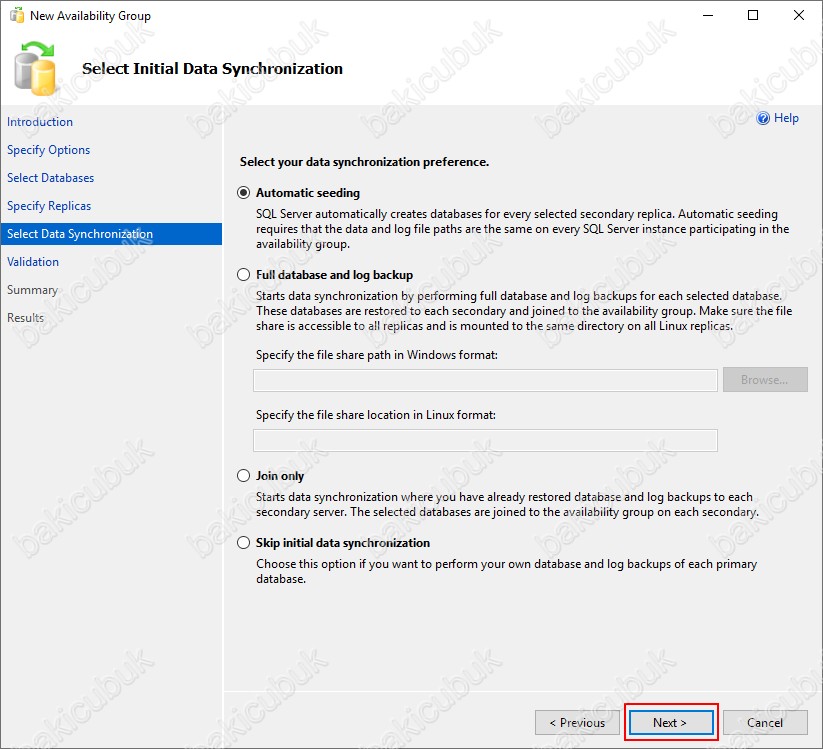Viewport: 823px width, 749px height.
Task: Open the Specify Options wizard step
Action: [48, 150]
